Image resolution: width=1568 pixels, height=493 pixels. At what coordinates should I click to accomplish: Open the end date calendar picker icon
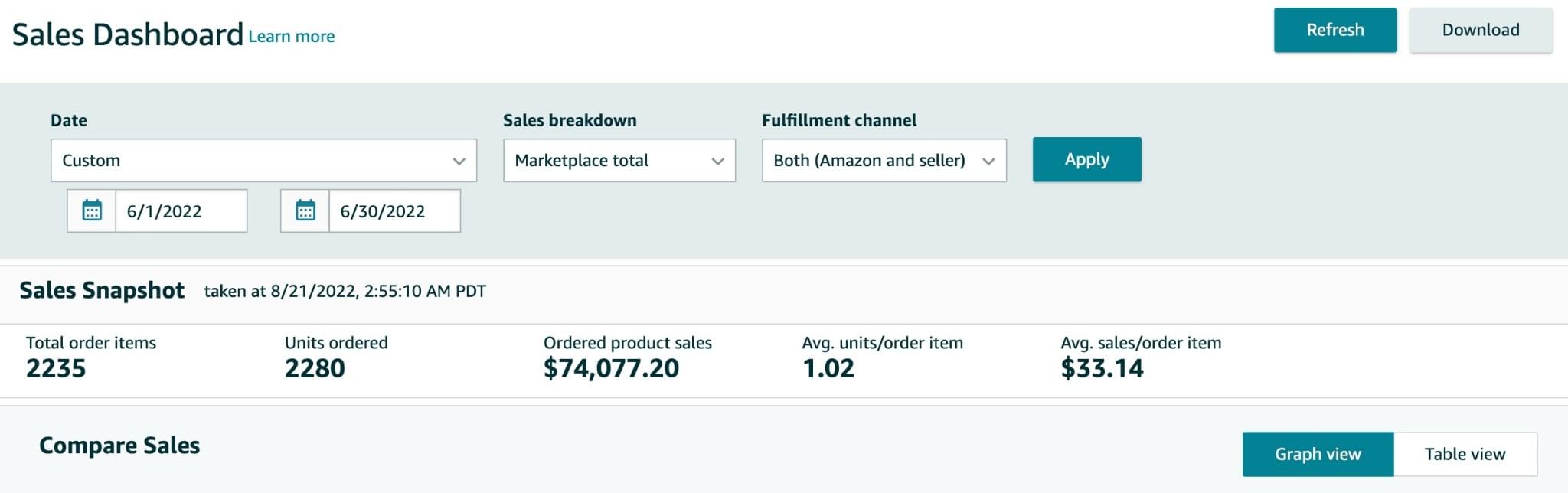point(305,211)
